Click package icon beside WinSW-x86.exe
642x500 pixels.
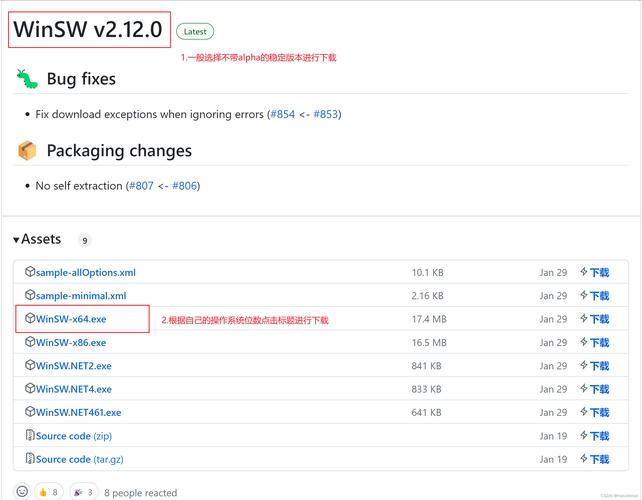[30, 342]
